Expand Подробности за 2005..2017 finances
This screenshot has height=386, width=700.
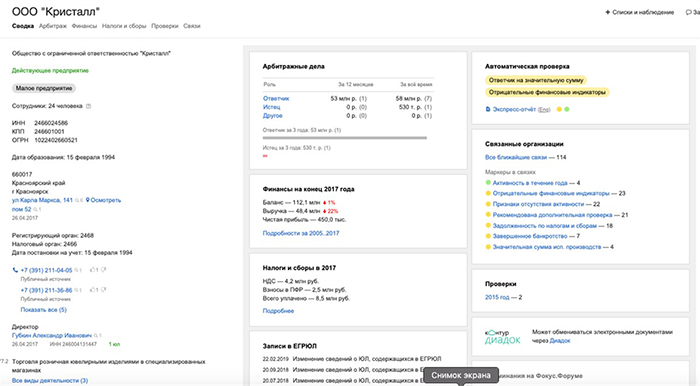click(x=301, y=233)
